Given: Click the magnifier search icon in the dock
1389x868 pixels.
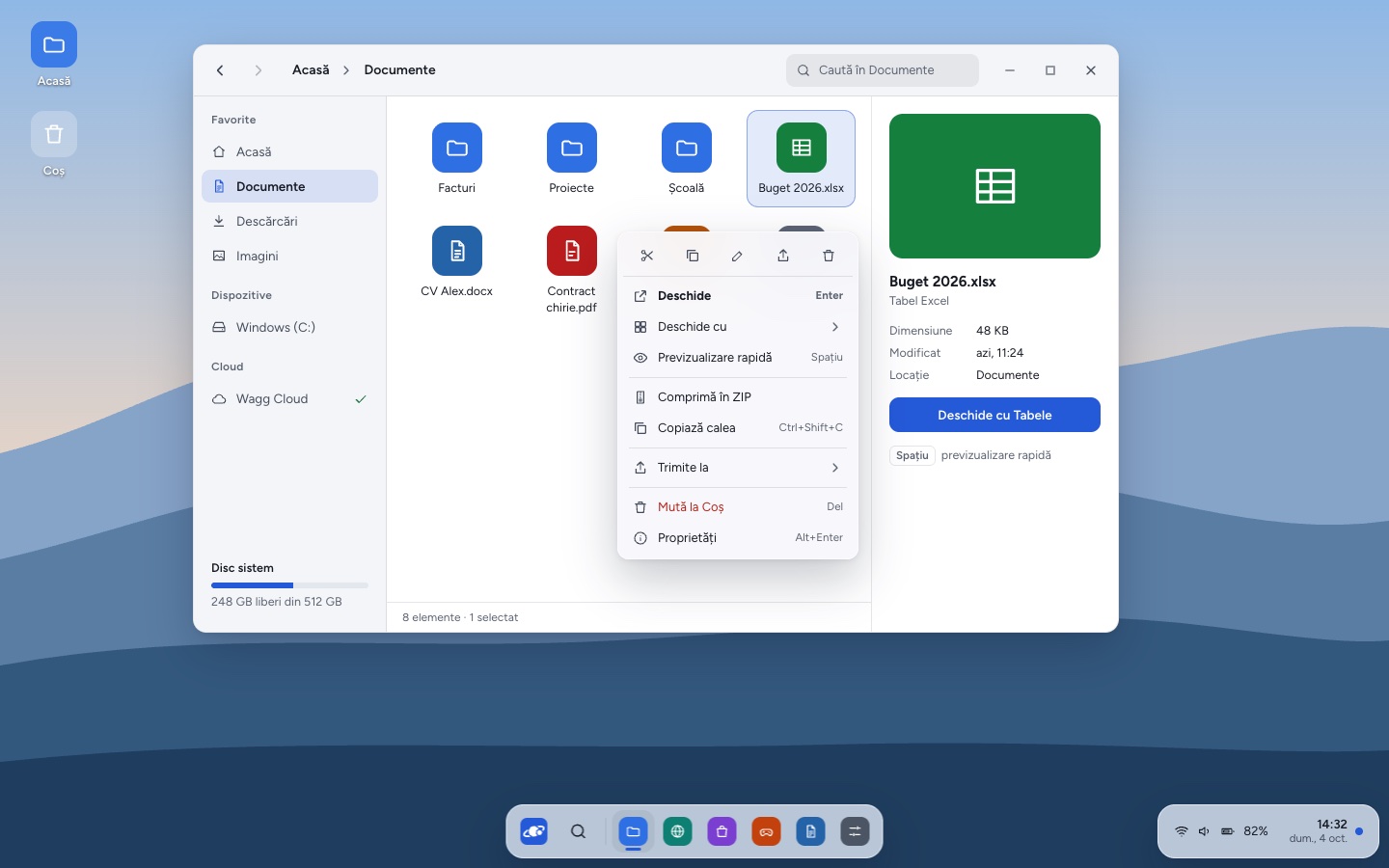Looking at the screenshot, I should coord(578,831).
